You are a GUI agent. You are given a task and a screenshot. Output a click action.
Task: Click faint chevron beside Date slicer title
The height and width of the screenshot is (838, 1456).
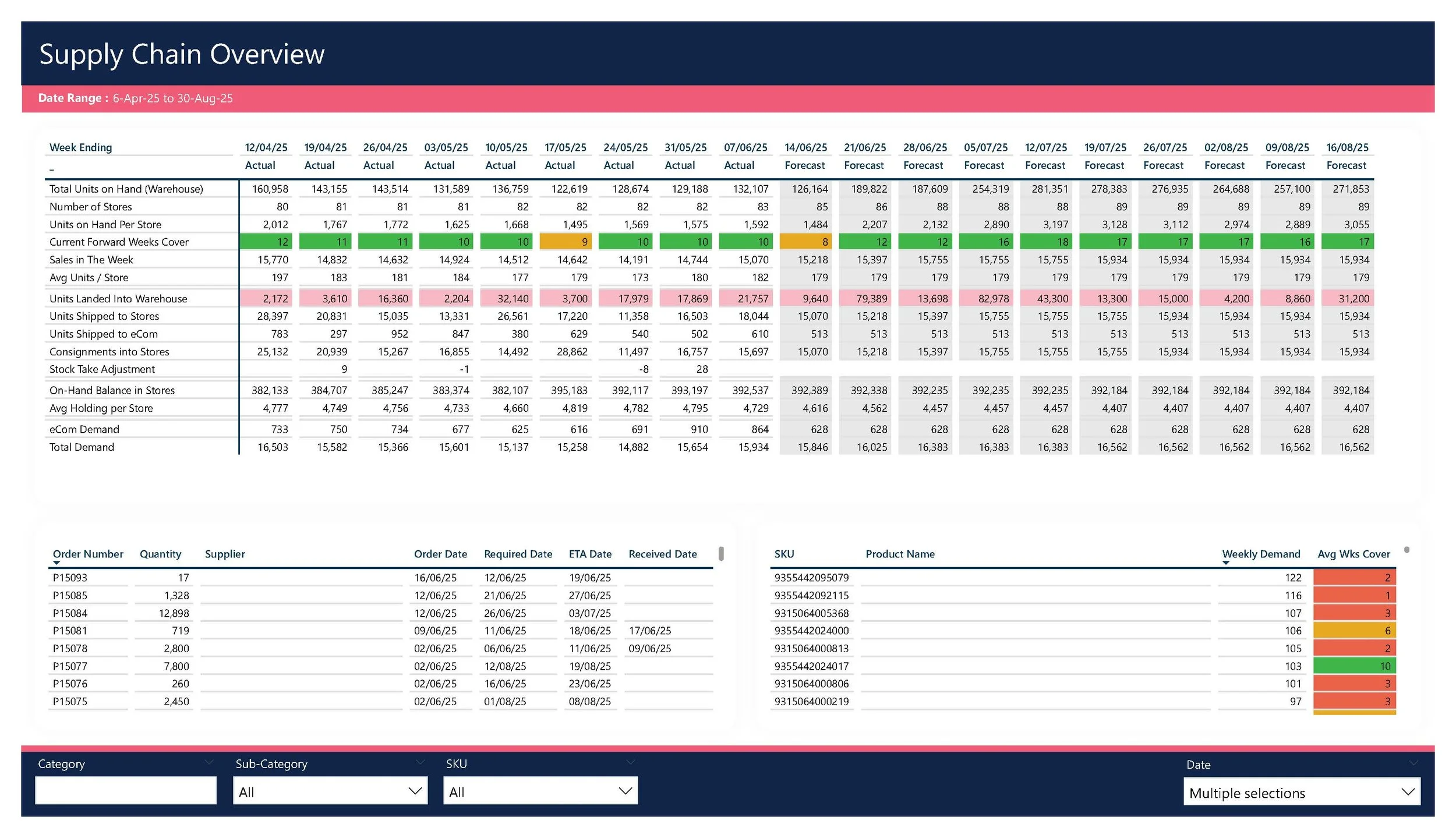(x=1413, y=763)
